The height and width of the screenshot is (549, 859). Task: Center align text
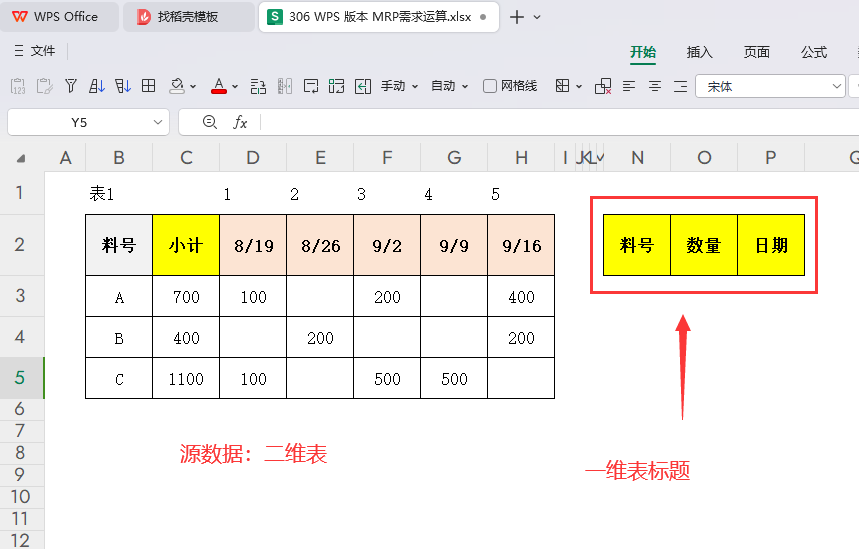[655, 86]
